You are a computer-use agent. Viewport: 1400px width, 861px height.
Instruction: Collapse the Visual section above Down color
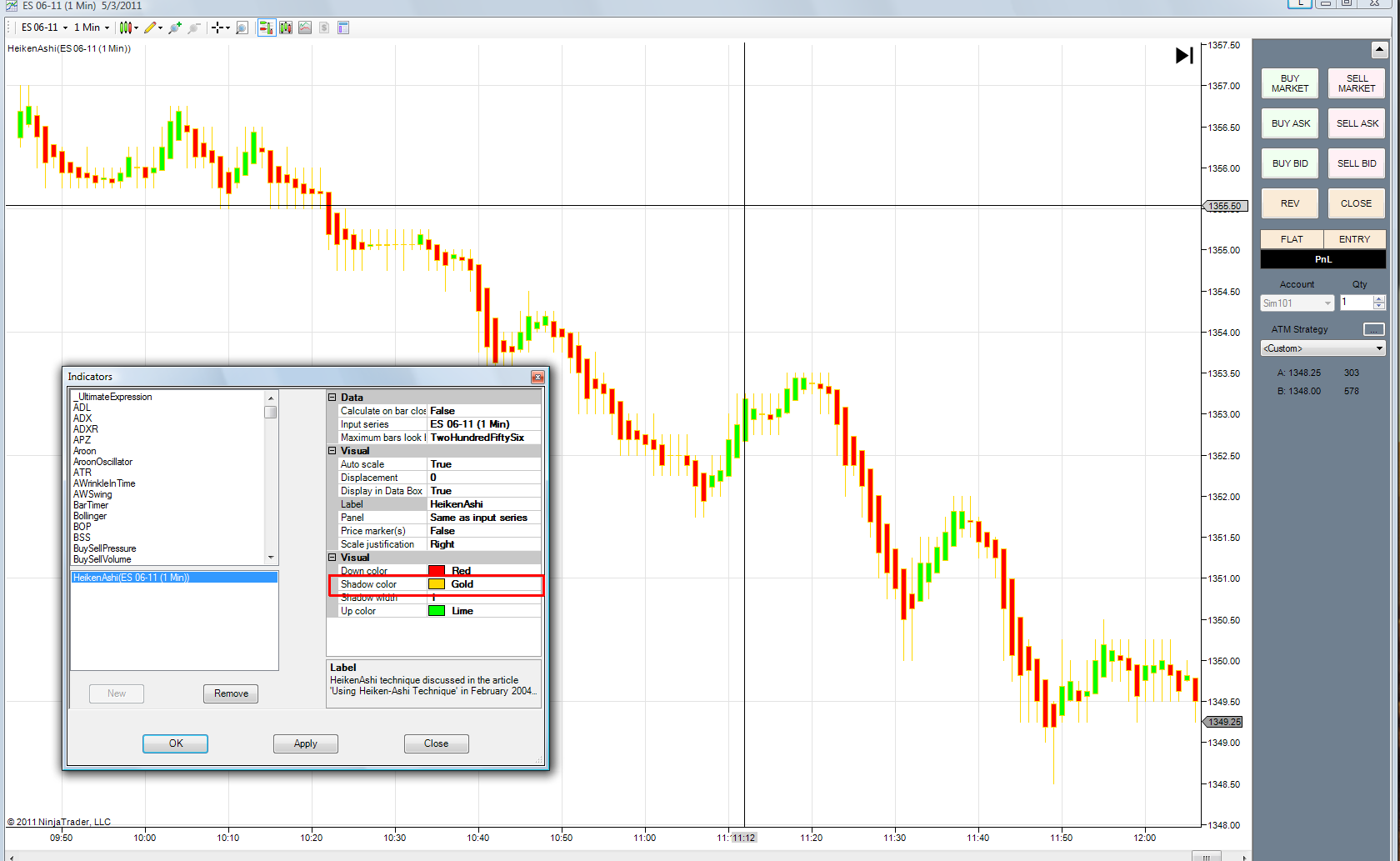tap(332, 558)
